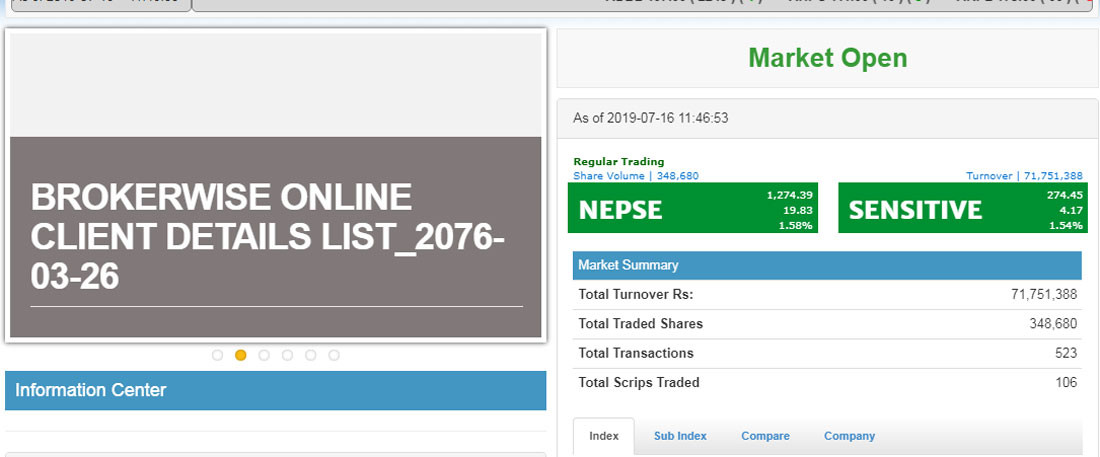Click the SENSITIVE percent change 1.54%
1100x457 pixels.
coord(1068,225)
